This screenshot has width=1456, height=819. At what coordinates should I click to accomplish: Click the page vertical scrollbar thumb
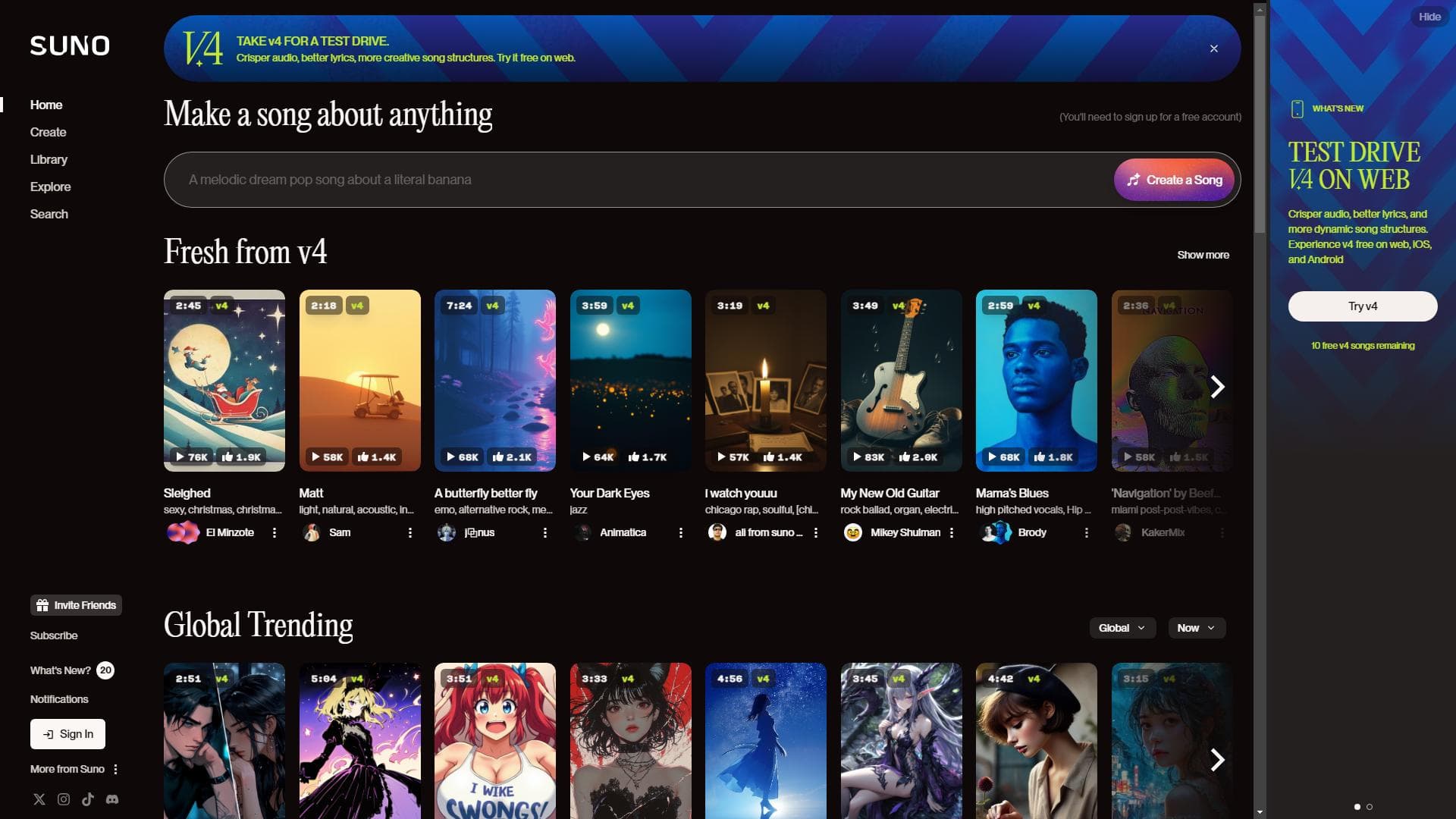1260,124
